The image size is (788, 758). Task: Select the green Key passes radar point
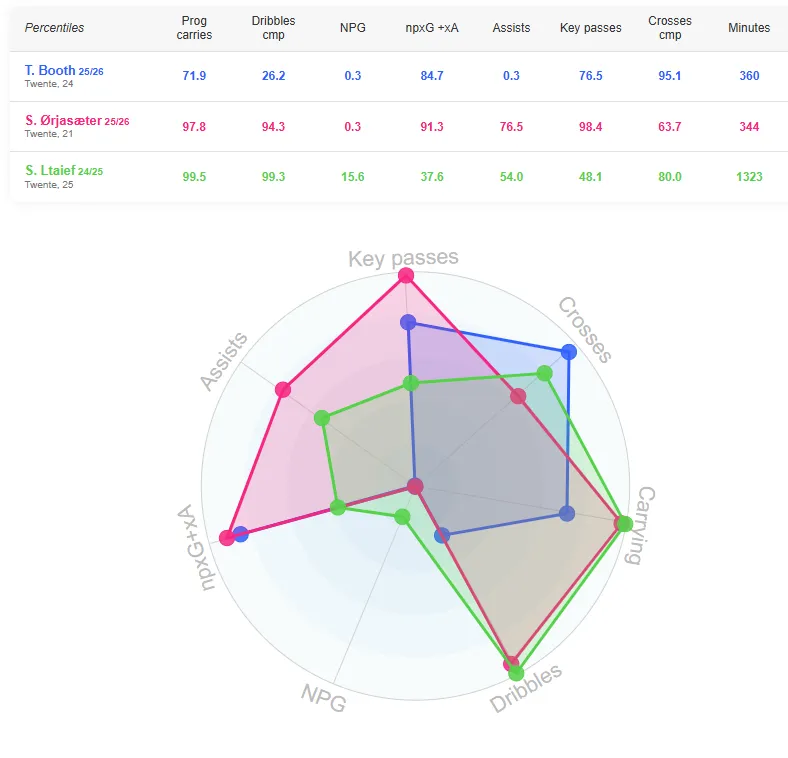pyautogui.click(x=410, y=383)
